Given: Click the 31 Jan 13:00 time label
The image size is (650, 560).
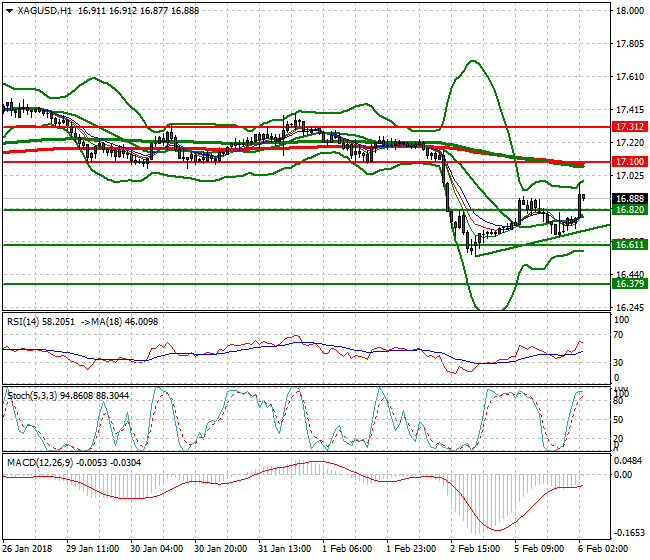Looking at the screenshot, I should (x=287, y=549).
